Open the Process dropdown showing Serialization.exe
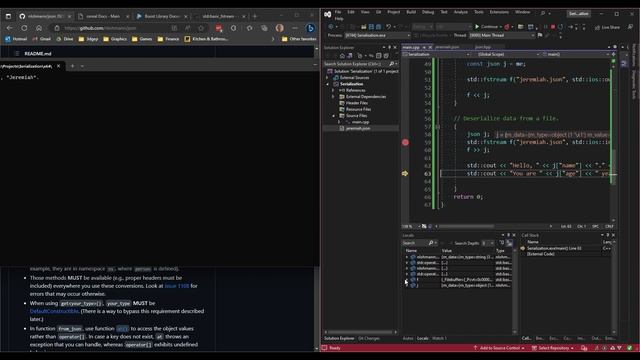The width and height of the screenshot is (640, 360). click(378, 36)
